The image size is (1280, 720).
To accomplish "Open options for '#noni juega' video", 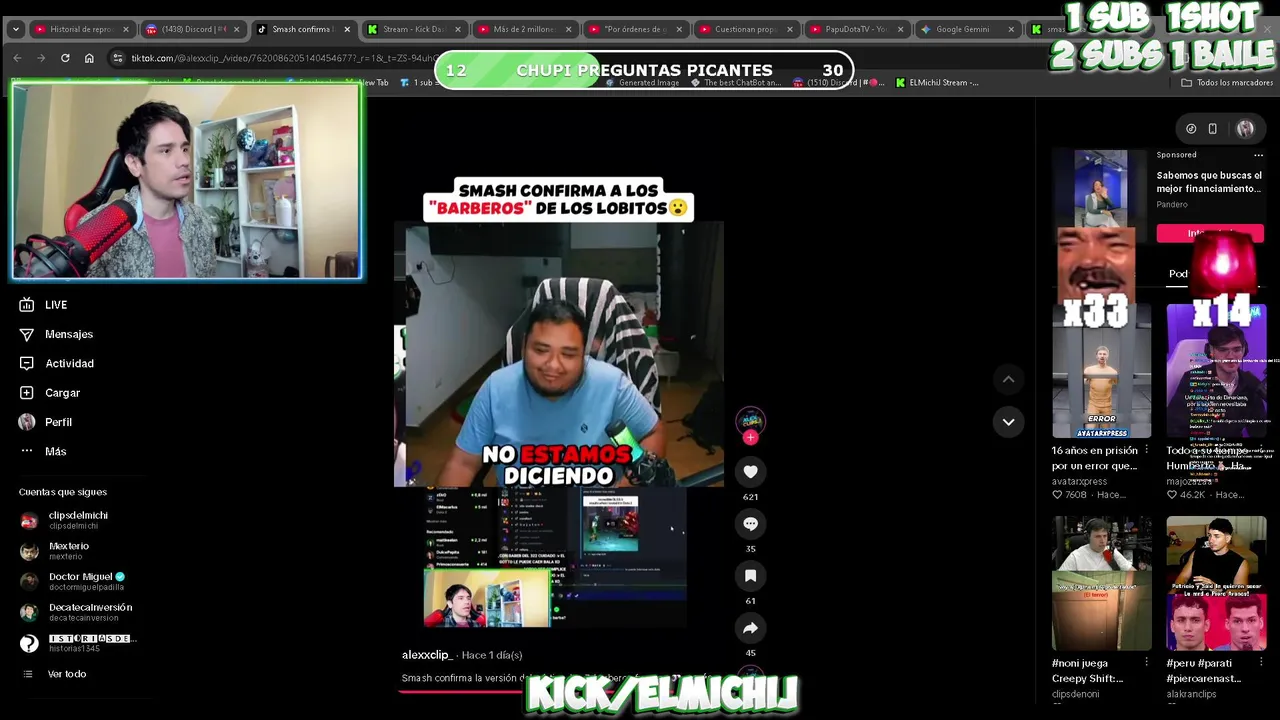I will click(1145, 662).
